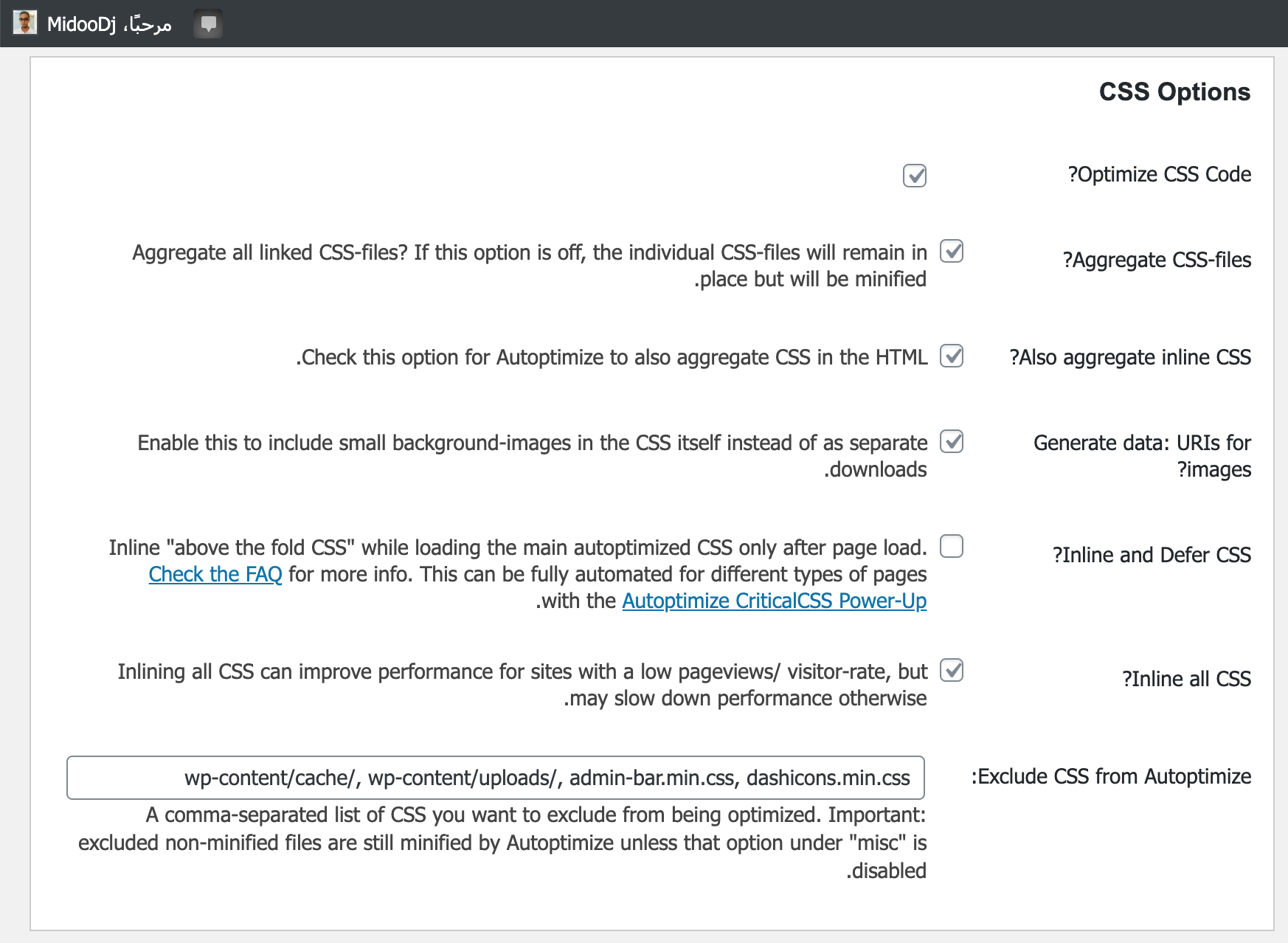The image size is (1288, 943).
Task: Click the Inline all CSS label text
Action: (1186, 679)
